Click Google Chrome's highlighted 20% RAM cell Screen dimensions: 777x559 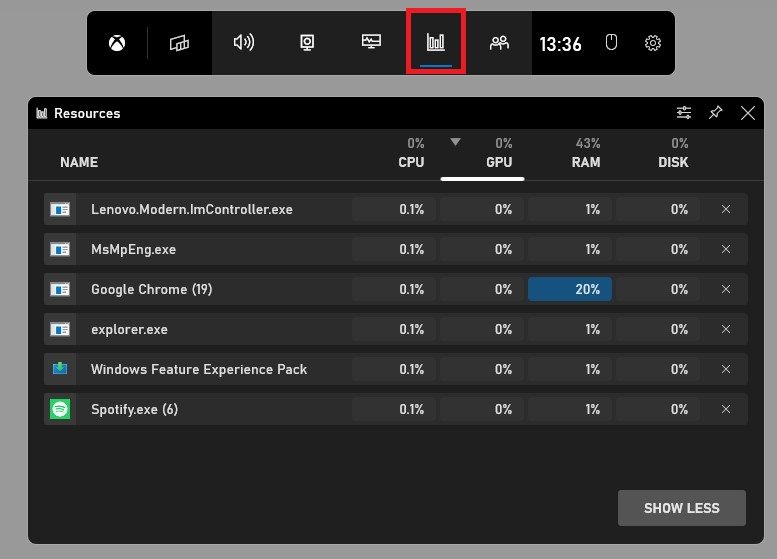pyautogui.click(x=570, y=289)
